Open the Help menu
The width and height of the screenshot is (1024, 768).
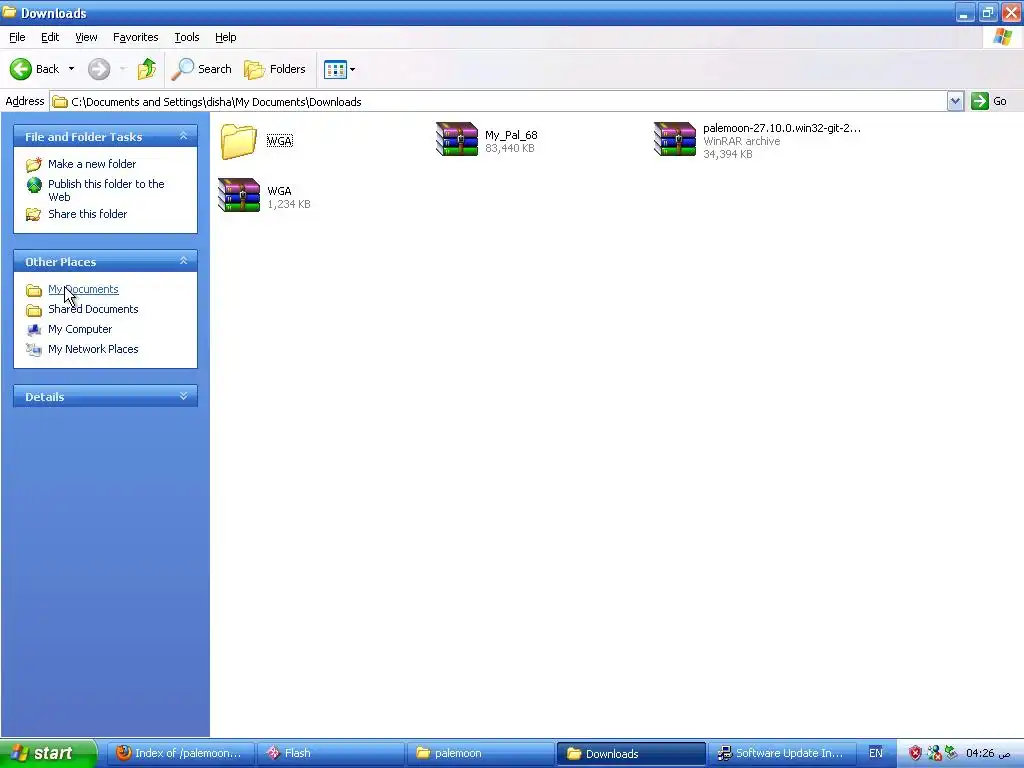tap(225, 37)
